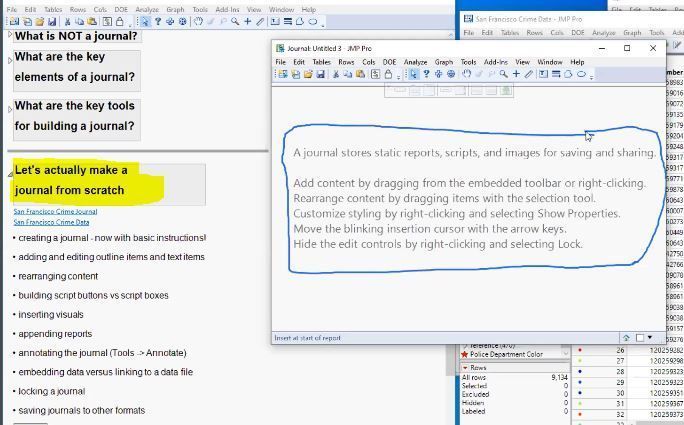
Task: Open the File menu in Untitled 3 window
Action: coord(280,62)
